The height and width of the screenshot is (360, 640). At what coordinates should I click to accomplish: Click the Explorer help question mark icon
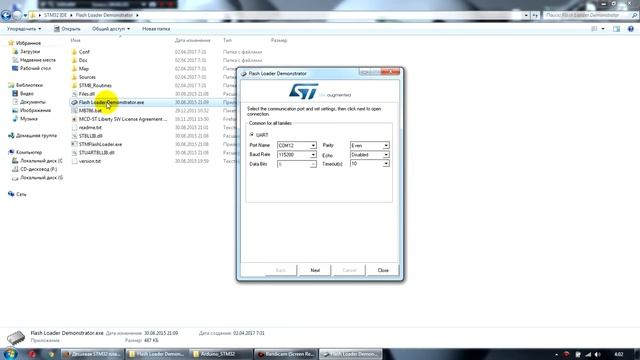pyautogui.click(x=631, y=29)
